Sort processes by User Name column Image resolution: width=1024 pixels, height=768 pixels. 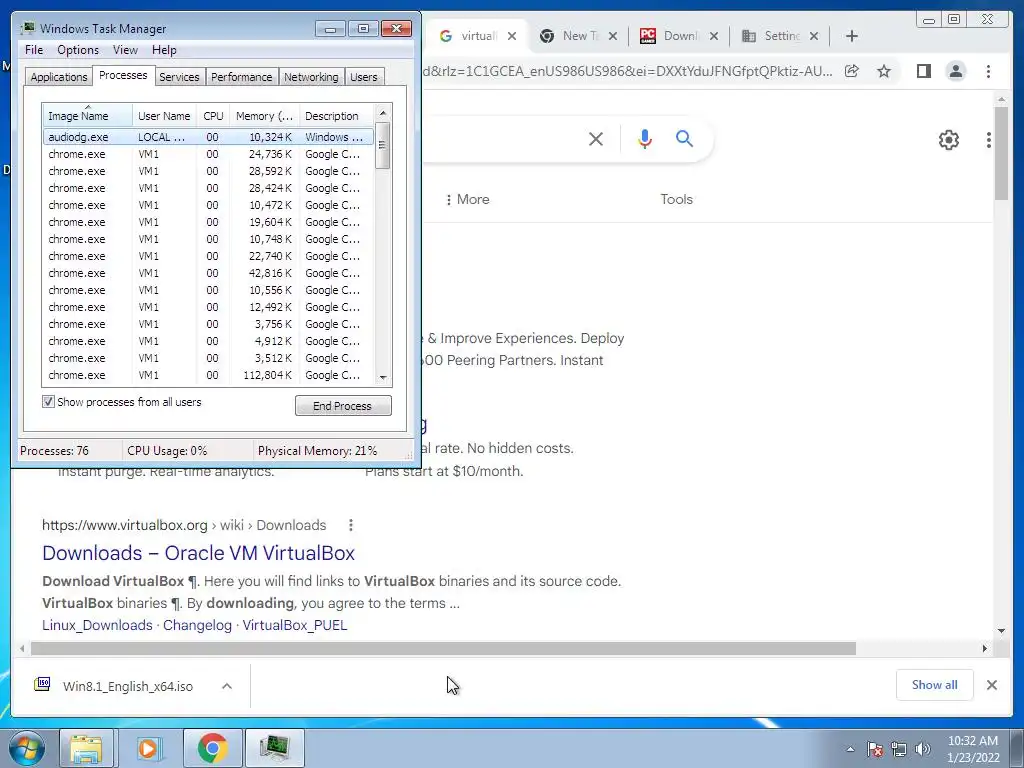tap(164, 116)
